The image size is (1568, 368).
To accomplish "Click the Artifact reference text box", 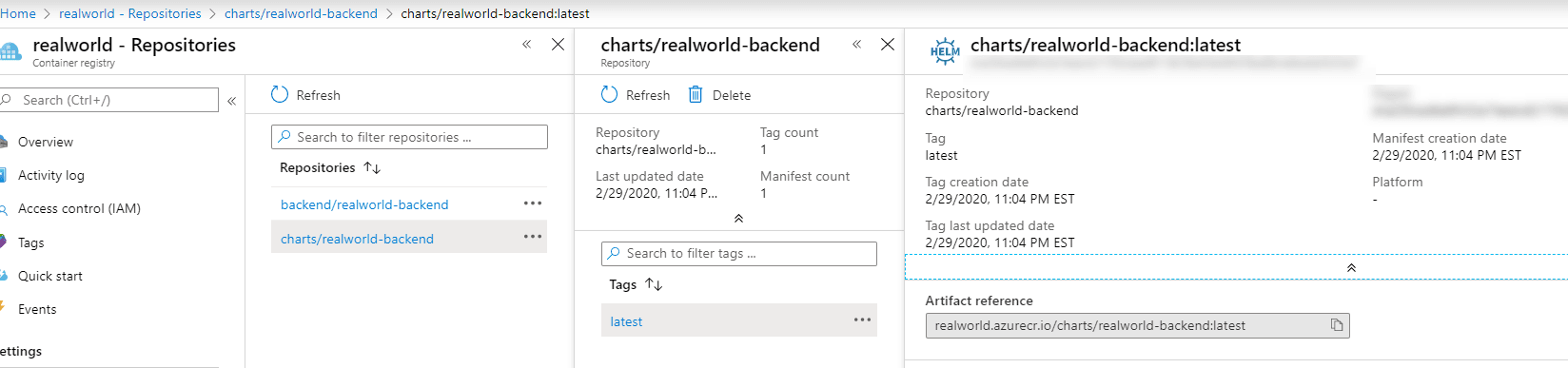I will pyautogui.click(x=1137, y=326).
